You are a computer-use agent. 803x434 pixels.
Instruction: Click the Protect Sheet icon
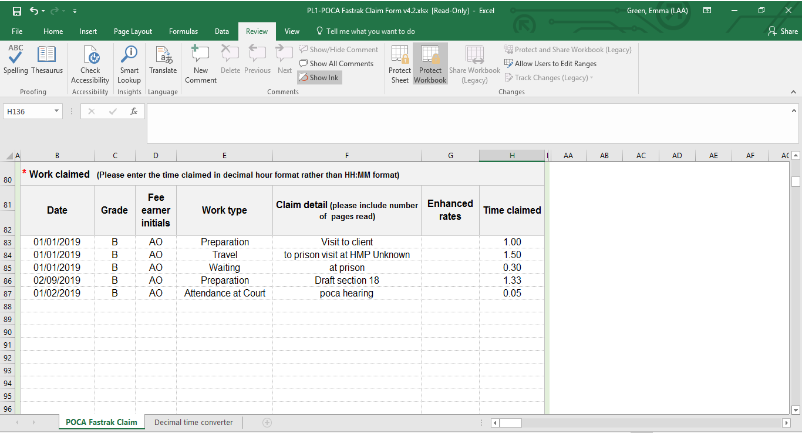pyautogui.click(x=399, y=60)
